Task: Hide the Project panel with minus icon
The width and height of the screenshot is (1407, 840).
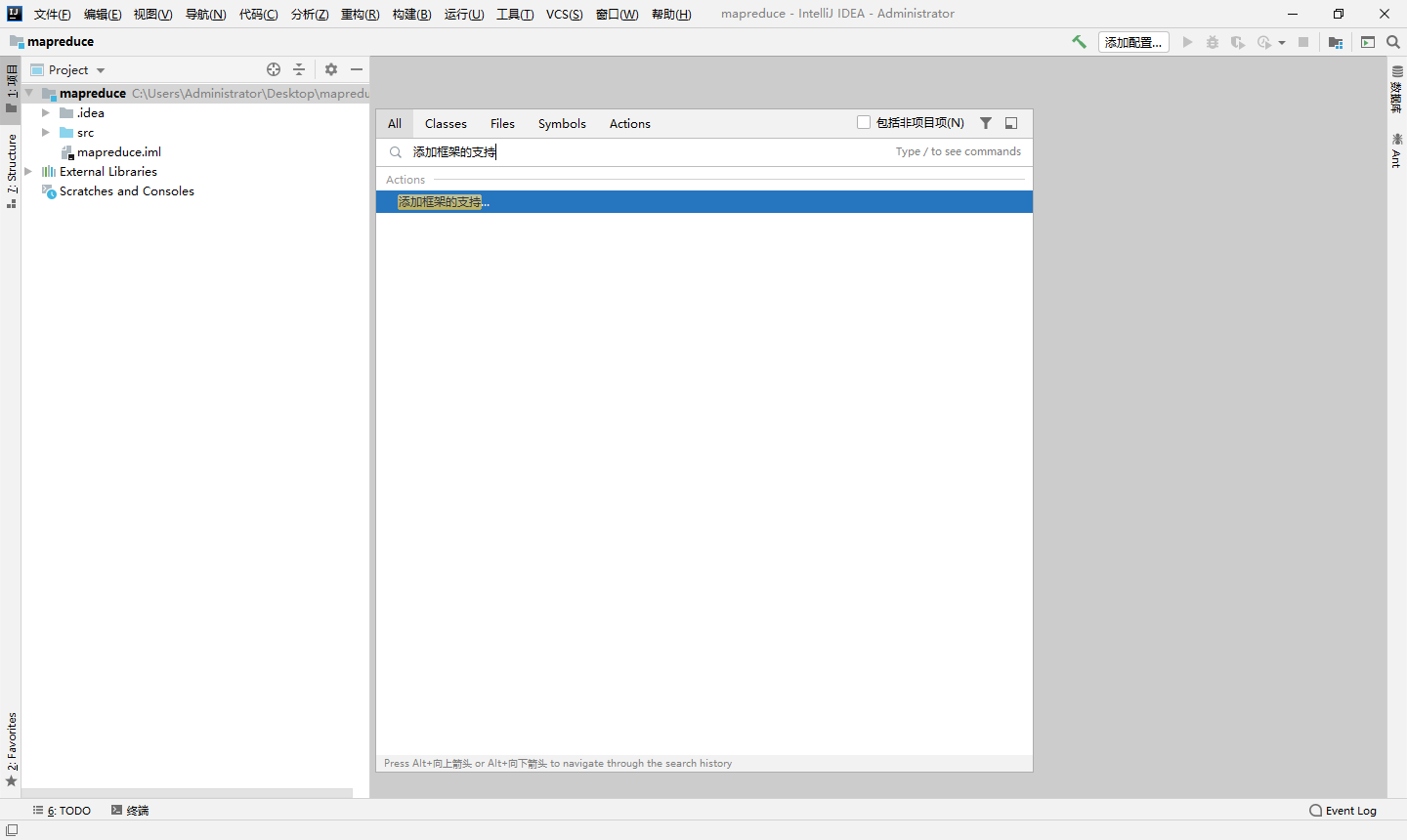Action: [357, 69]
